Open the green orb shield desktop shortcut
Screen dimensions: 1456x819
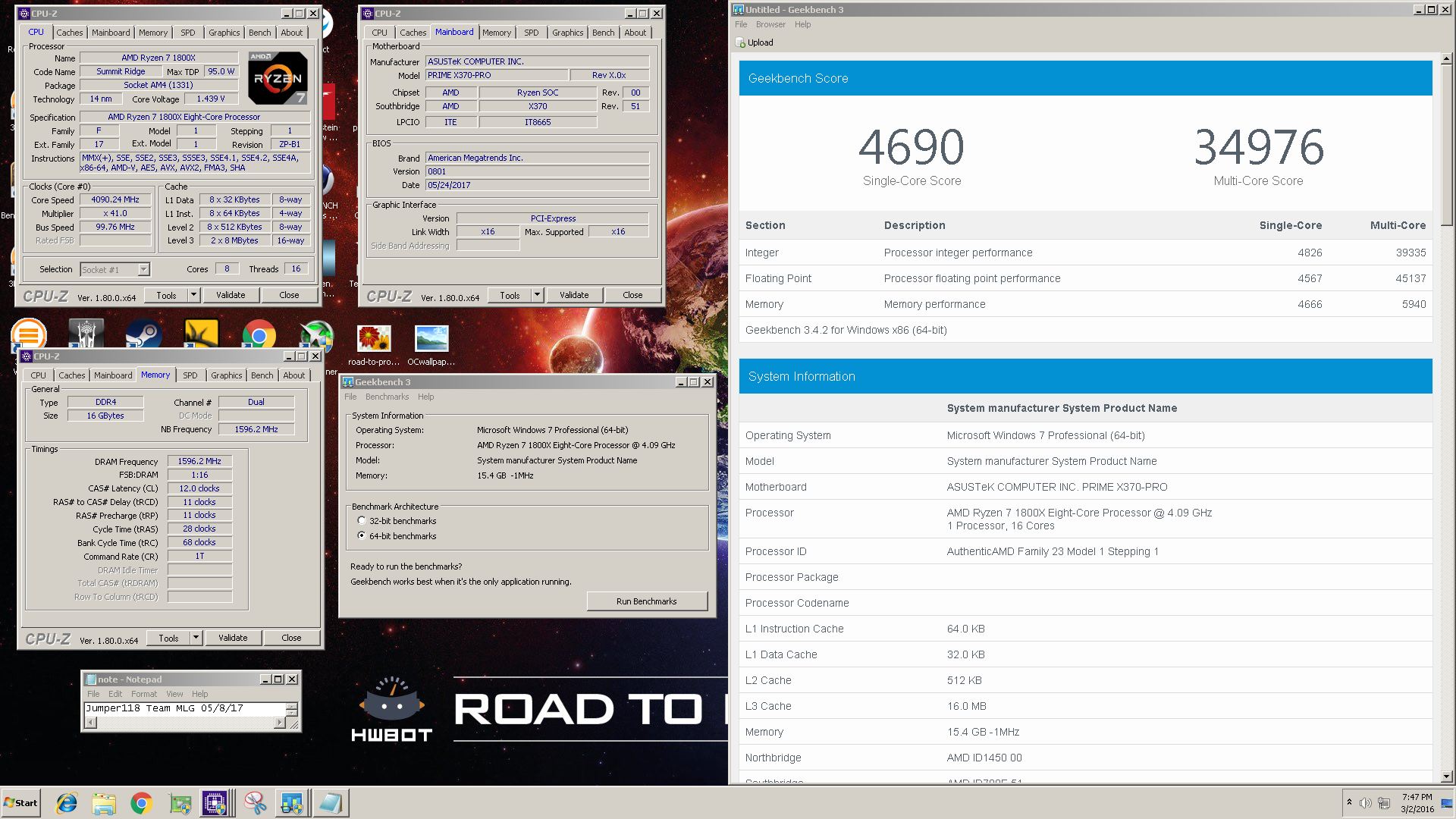[316, 334]
